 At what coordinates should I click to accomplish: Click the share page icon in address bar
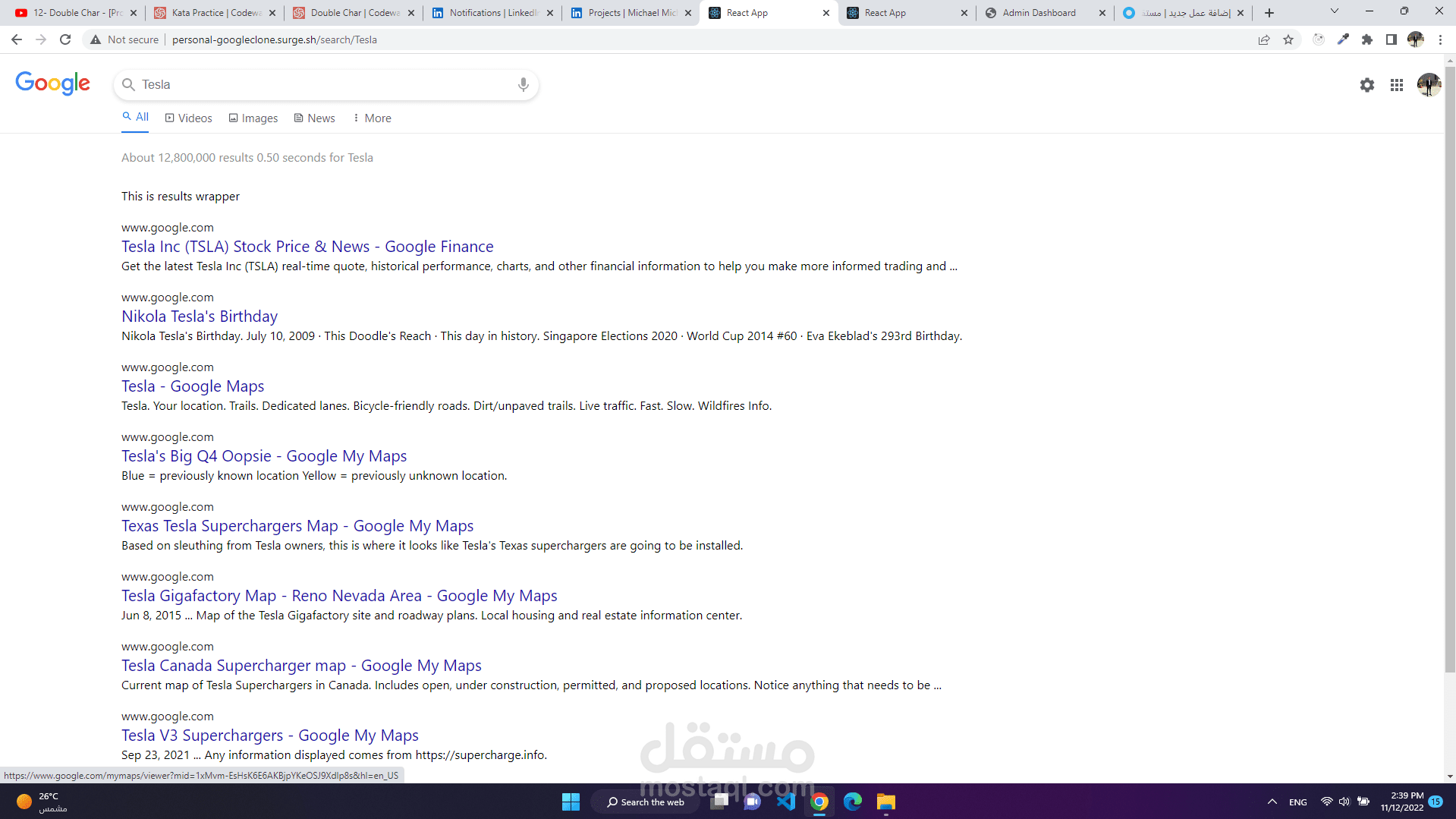[x=1264, y=39]
